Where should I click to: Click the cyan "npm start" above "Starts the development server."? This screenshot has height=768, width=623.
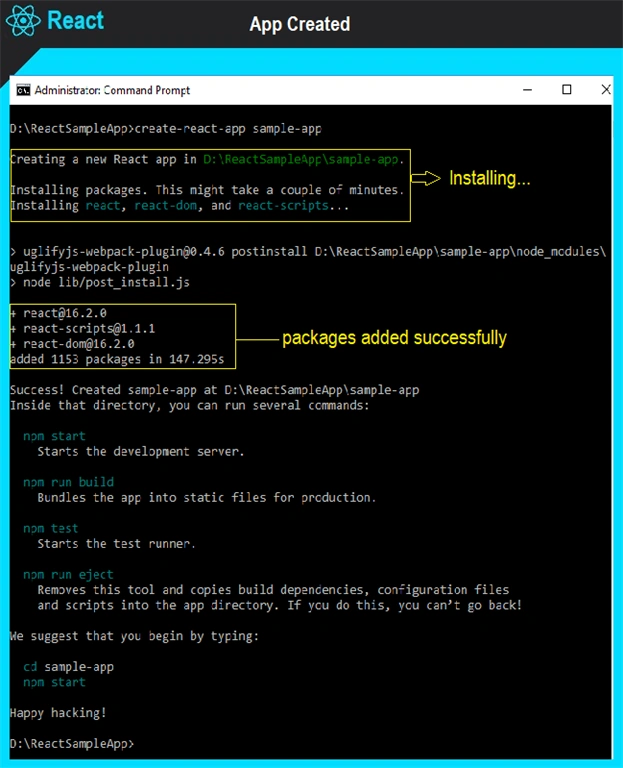point(54,436)
